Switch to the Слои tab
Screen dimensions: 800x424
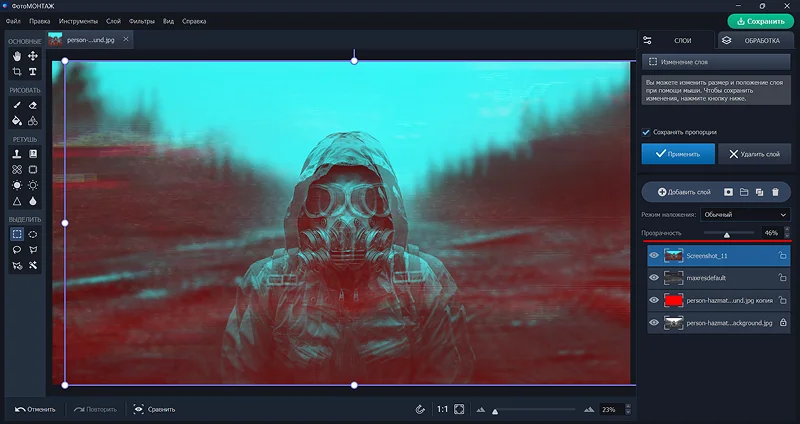click(676, 40)
